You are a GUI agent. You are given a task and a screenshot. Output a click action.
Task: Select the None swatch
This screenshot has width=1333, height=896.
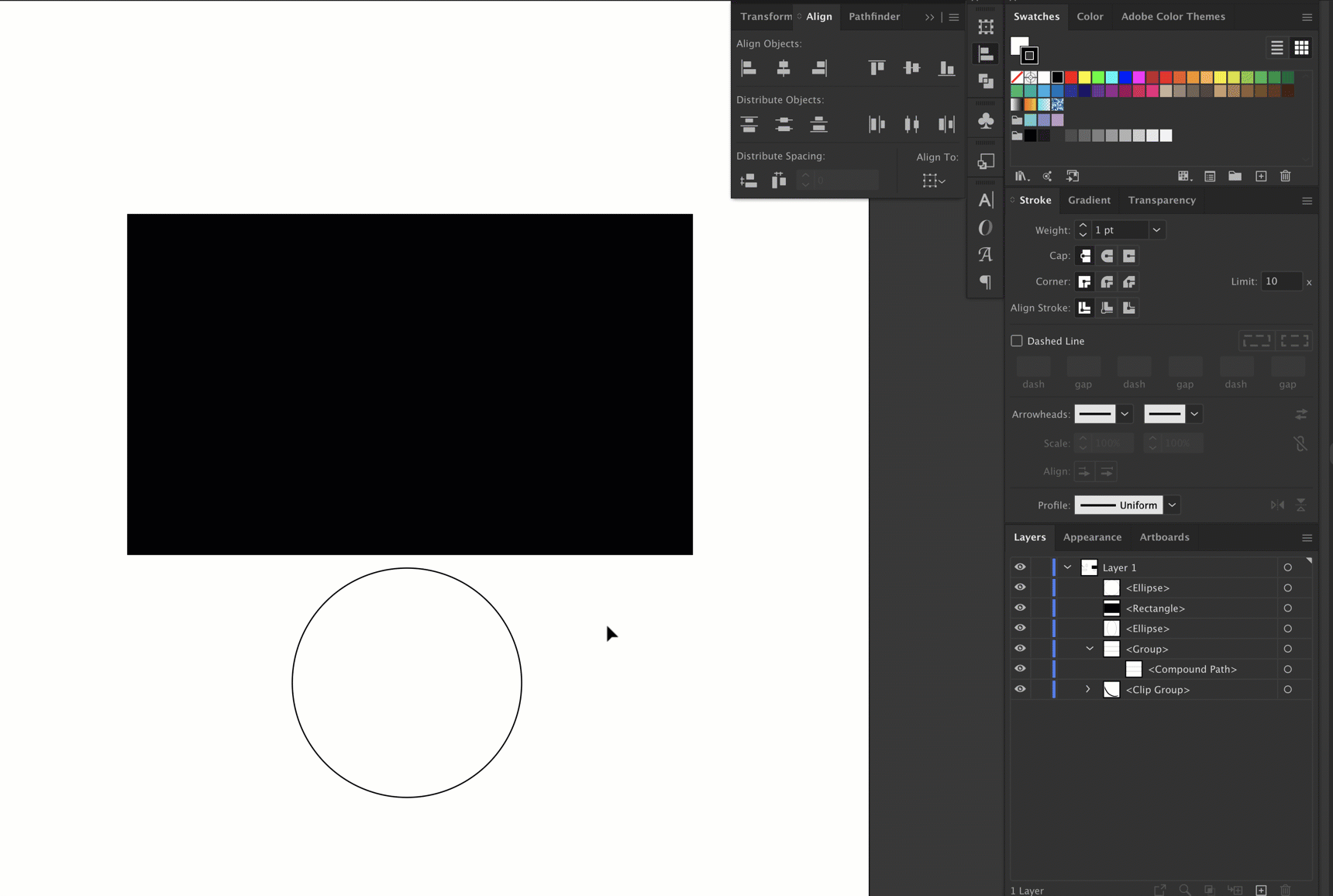1017,77
